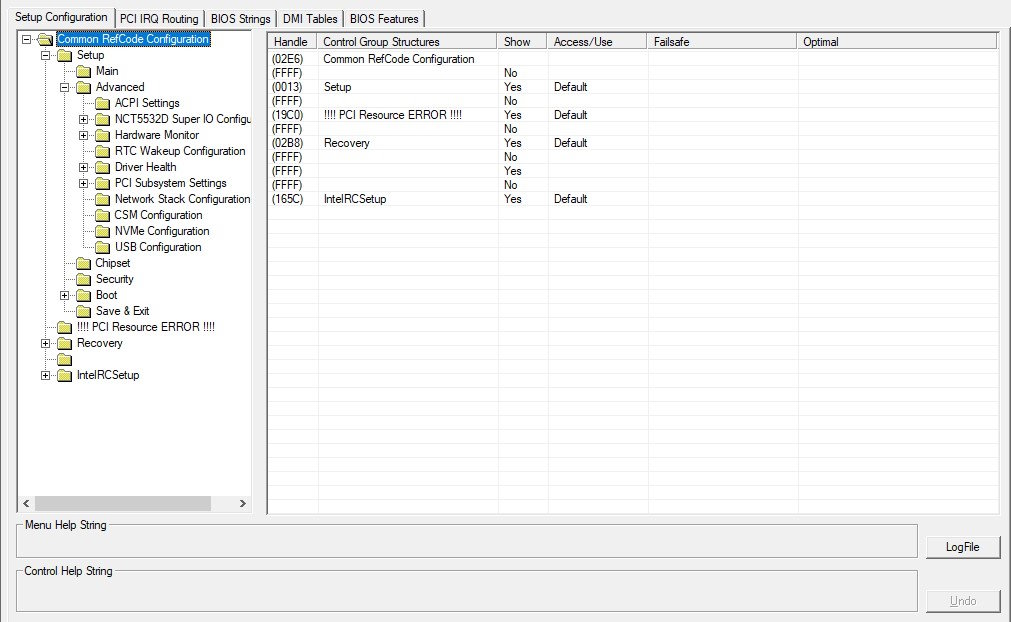Switch to the PCI IRQ Routing tab
Image resolution: width=1011 pixels, height=622 pixels.
click(x=159, y=19)
